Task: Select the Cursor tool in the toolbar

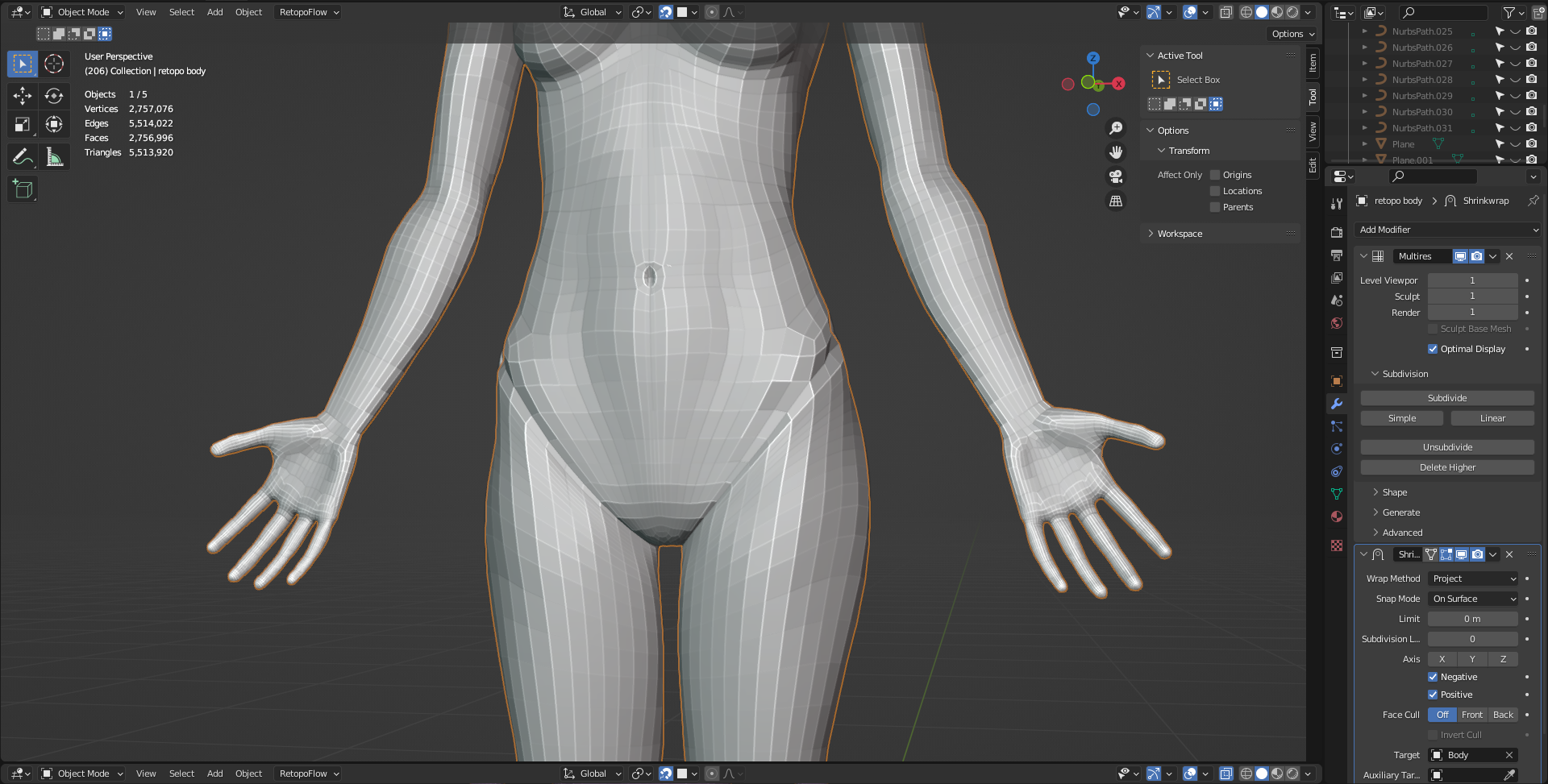Action: pos(54,64)
